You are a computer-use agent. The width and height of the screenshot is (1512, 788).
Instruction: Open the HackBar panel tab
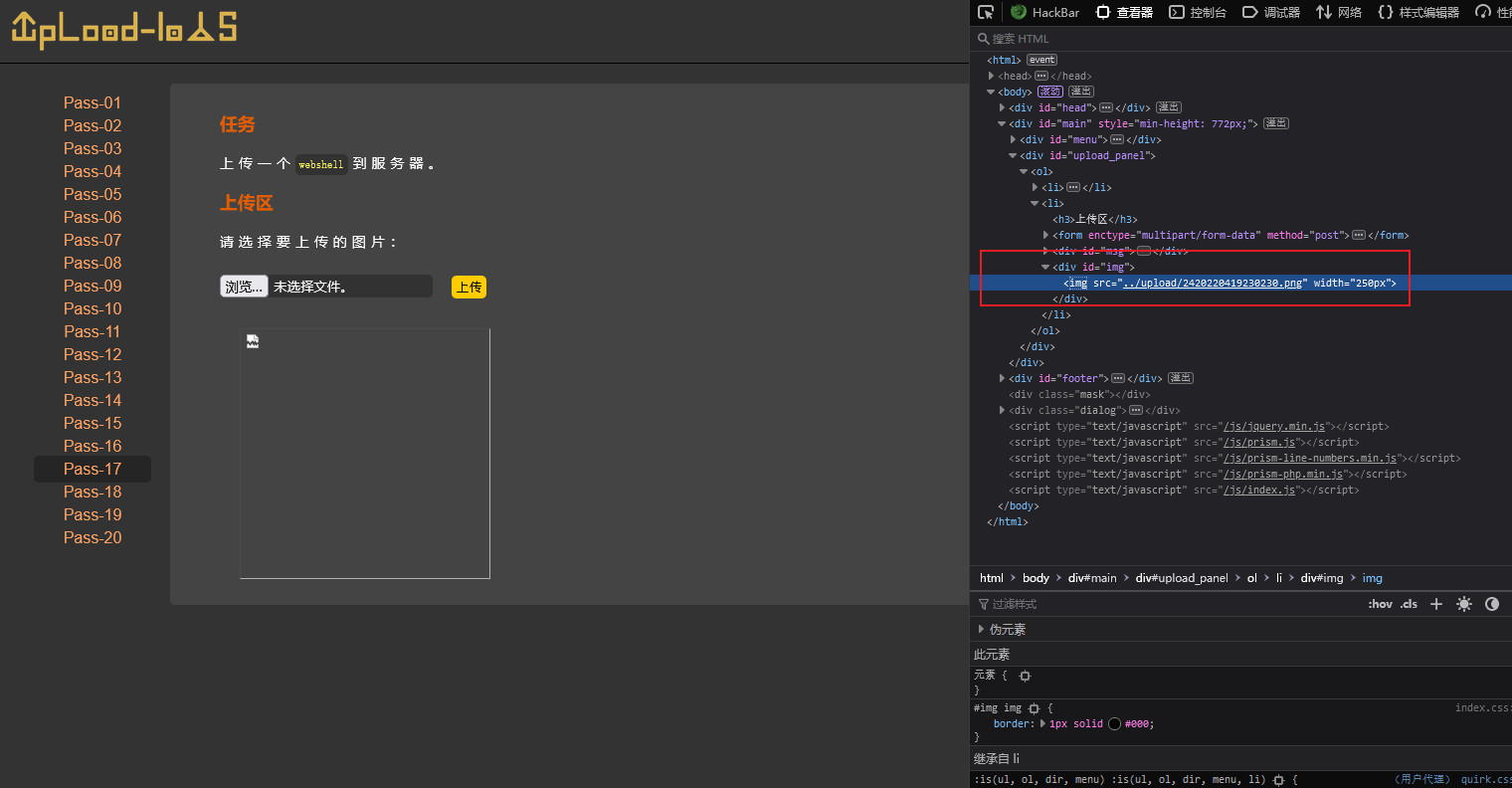pyautogui.click(x=1044, y=12)
